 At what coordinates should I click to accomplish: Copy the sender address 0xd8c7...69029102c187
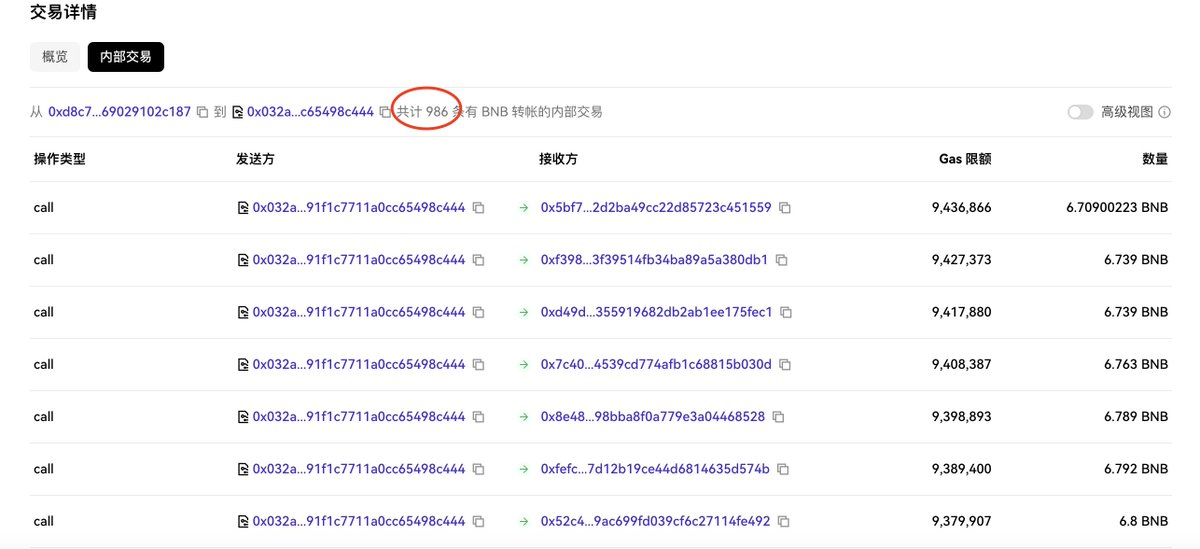click(202, 112)
